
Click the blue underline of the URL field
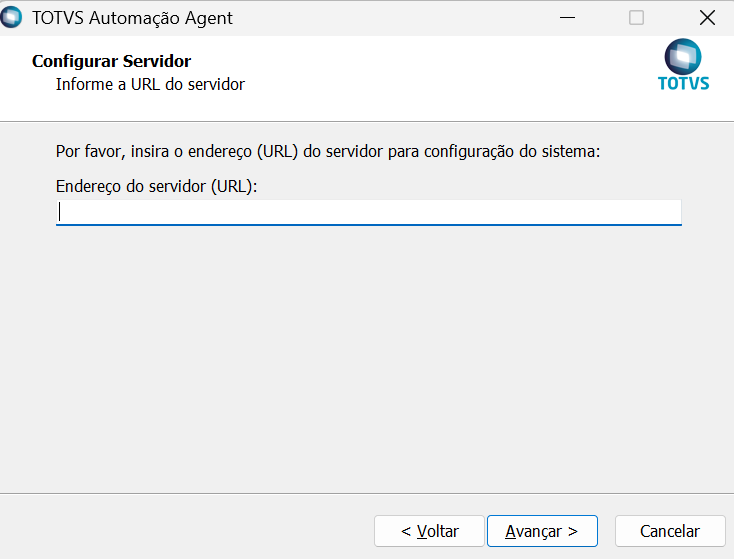click(368, 225)
